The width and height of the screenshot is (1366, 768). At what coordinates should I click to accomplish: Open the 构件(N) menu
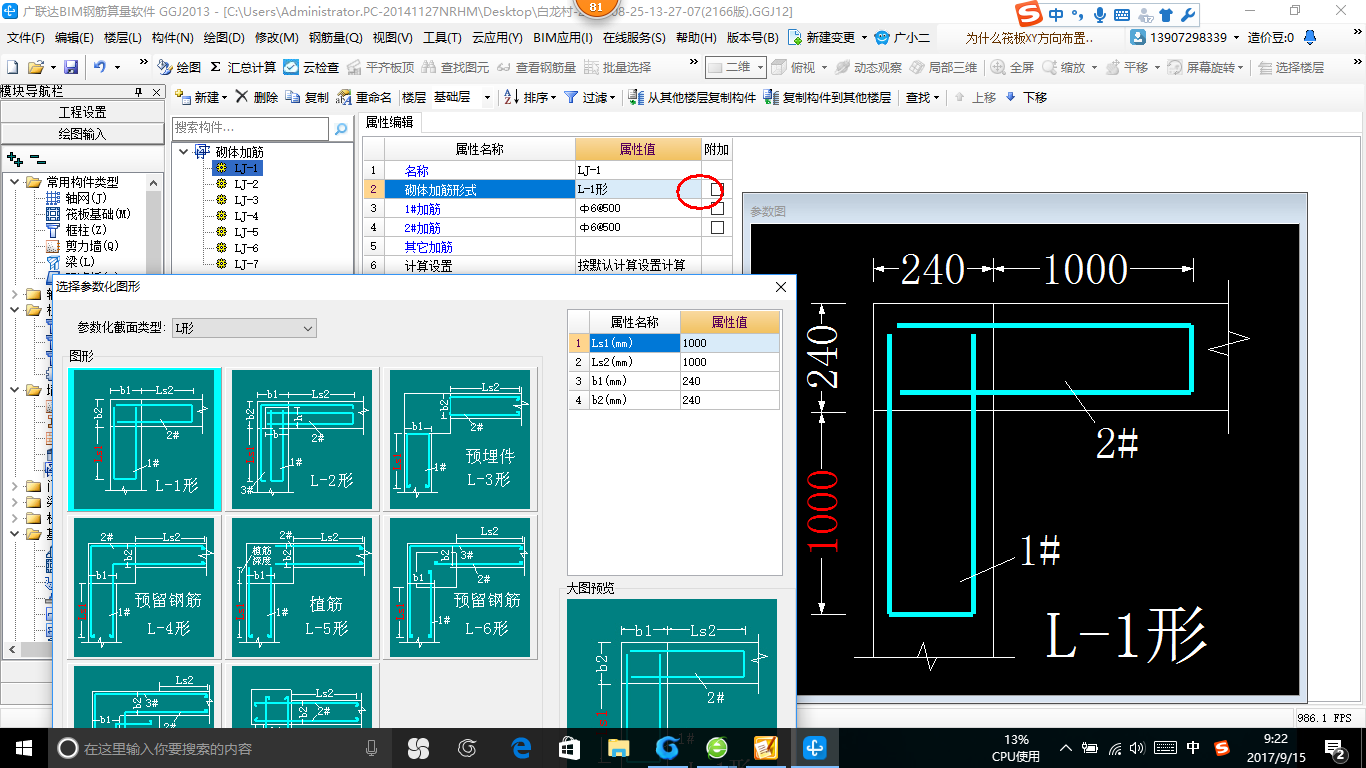pos(172,37)
